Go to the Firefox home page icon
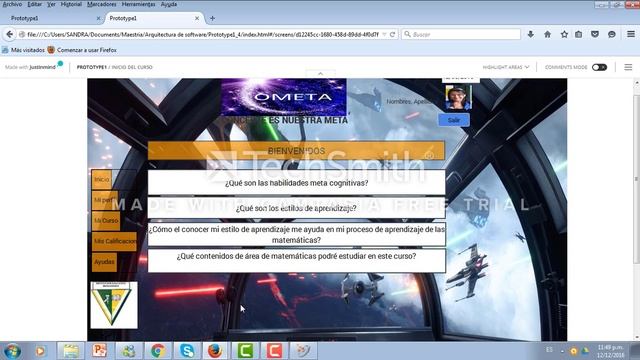Screen dimensions: 640x360 (x=547, y=34)
